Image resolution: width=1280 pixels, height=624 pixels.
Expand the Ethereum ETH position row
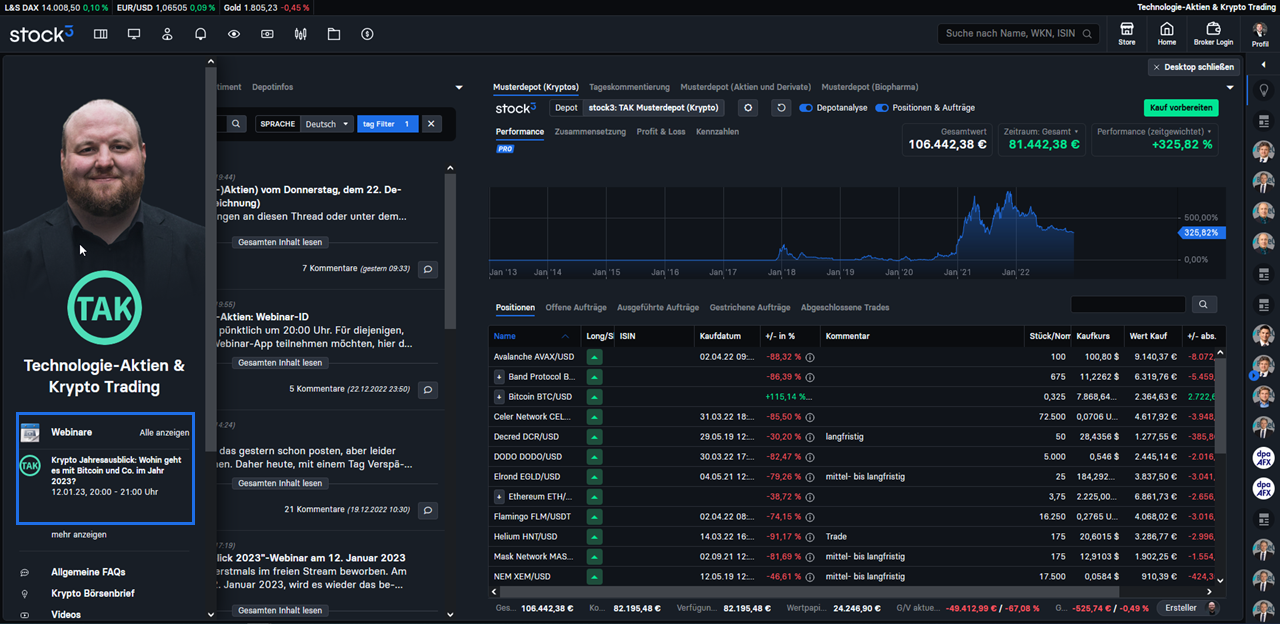click(499, 497)
